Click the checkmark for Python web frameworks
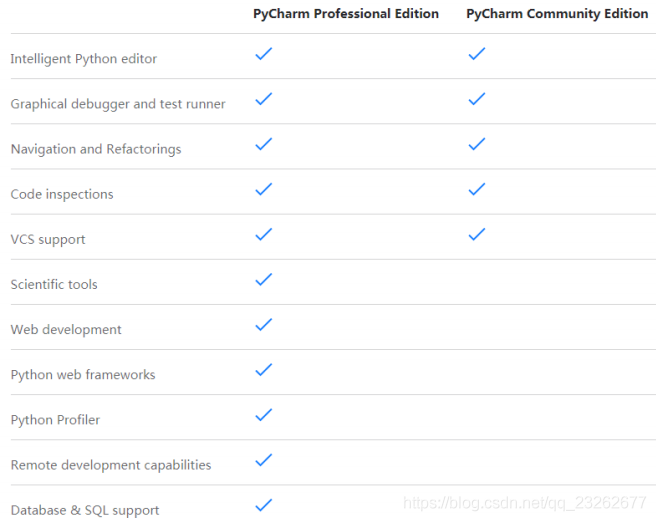The height and width of the screenshot is (521, 656). click(264, 370)
